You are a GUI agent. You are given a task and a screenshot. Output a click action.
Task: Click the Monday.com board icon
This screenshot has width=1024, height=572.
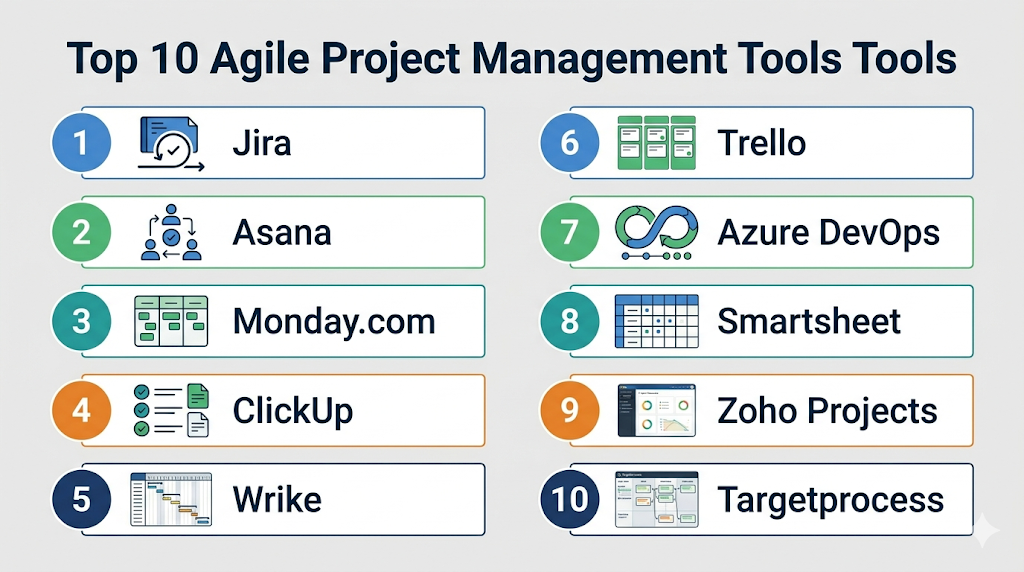(170, 322)
